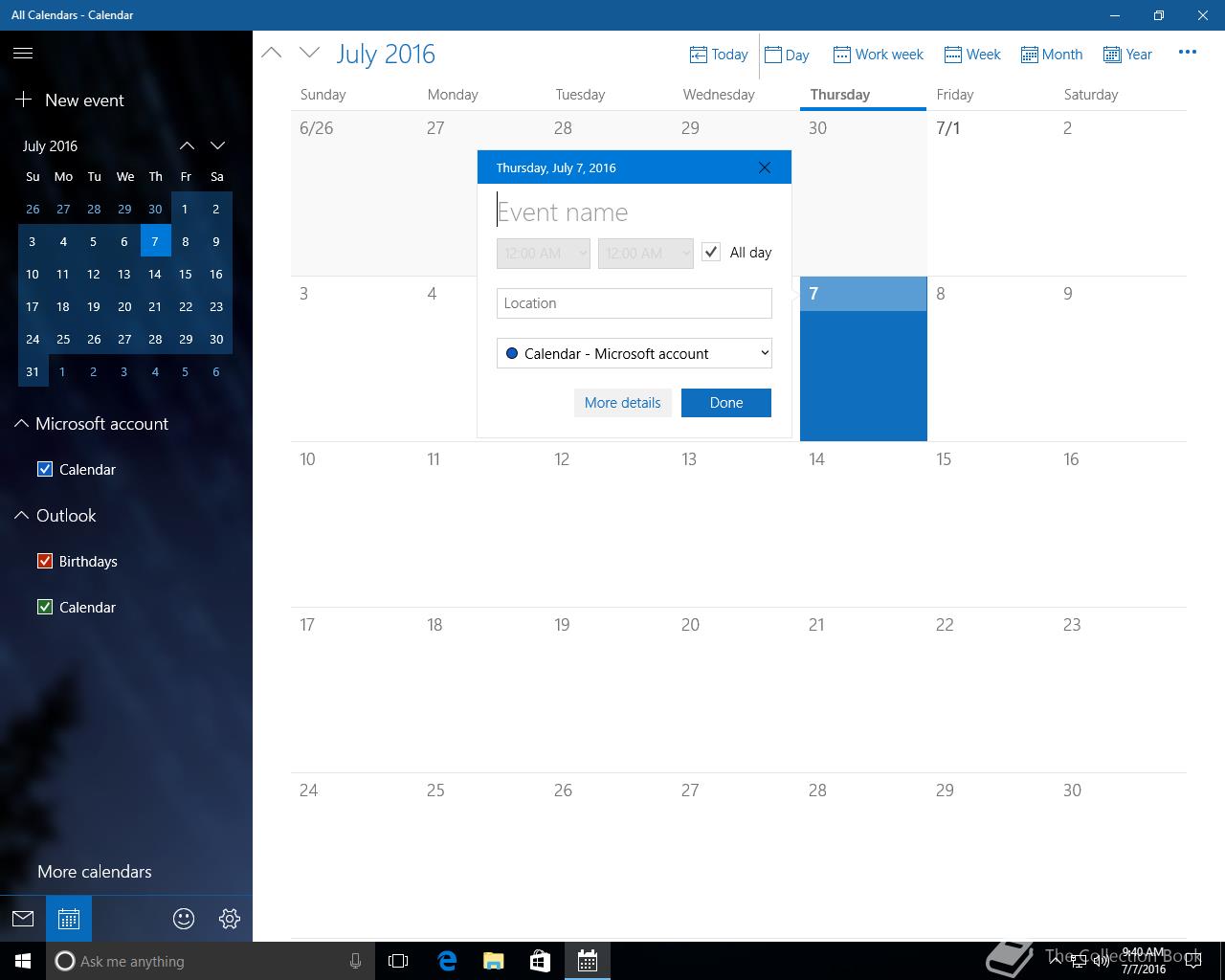
Task: Launch Microsoft Edge from taskbar
Action: 447,961
